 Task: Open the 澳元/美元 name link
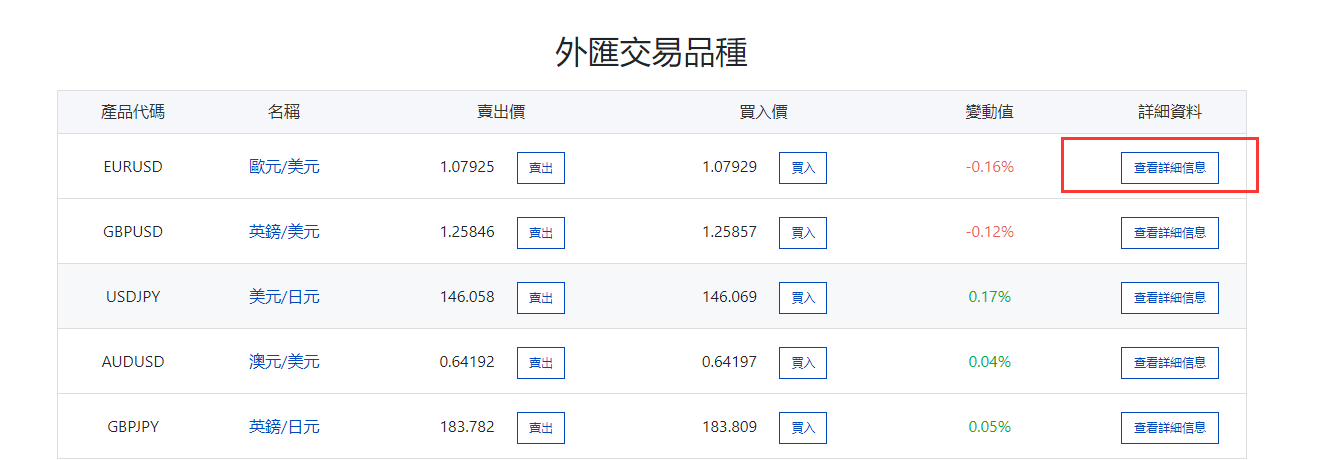(x=284, y=362)
